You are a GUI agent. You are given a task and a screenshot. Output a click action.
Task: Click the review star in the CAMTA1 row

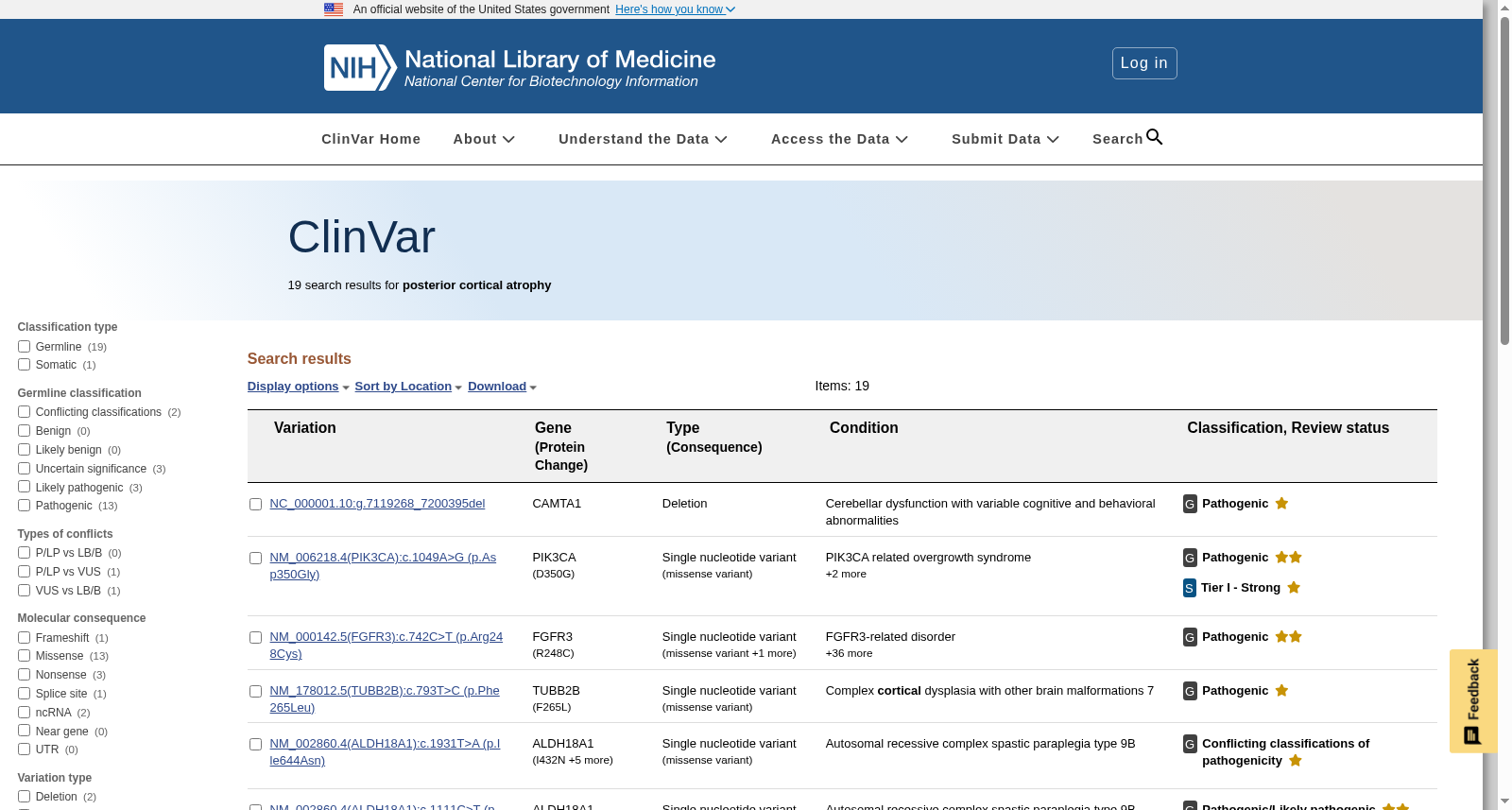tap(1281, 504)
